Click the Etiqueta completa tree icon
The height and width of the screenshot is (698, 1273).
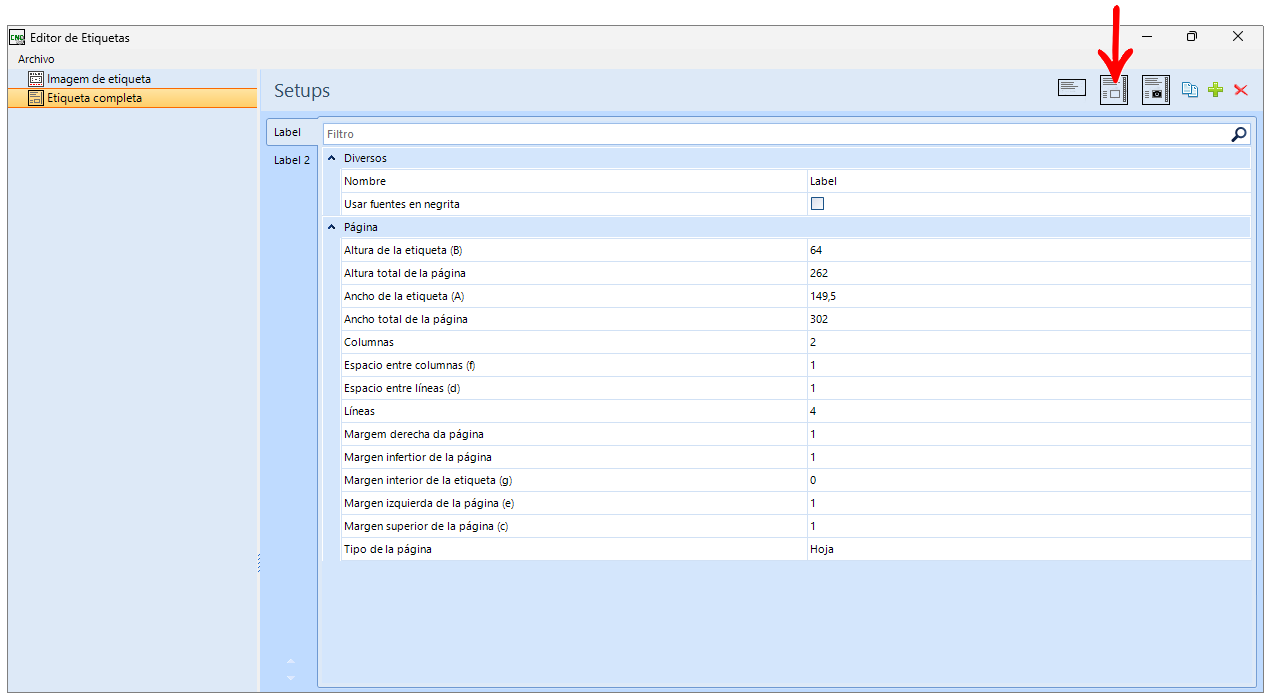pyautogui.click(x=36, y=98)
